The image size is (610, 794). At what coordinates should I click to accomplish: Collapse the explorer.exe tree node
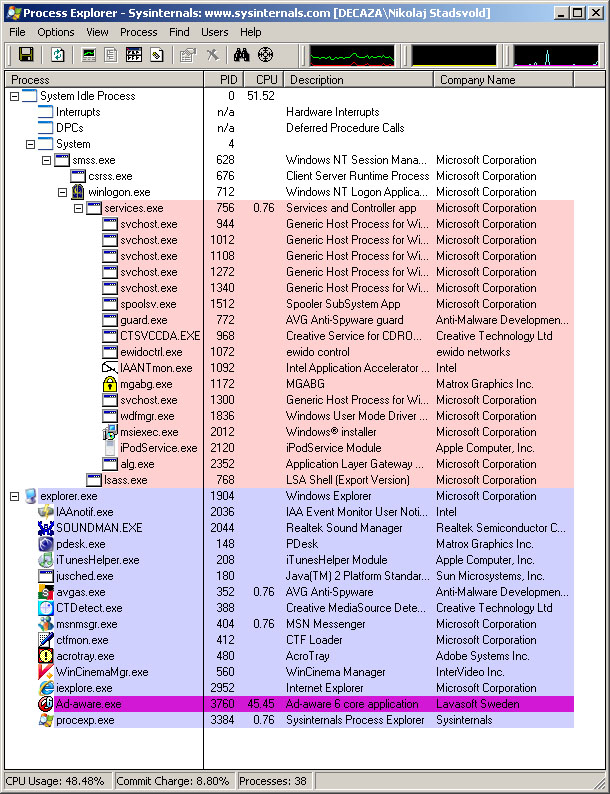coord(15,497)
